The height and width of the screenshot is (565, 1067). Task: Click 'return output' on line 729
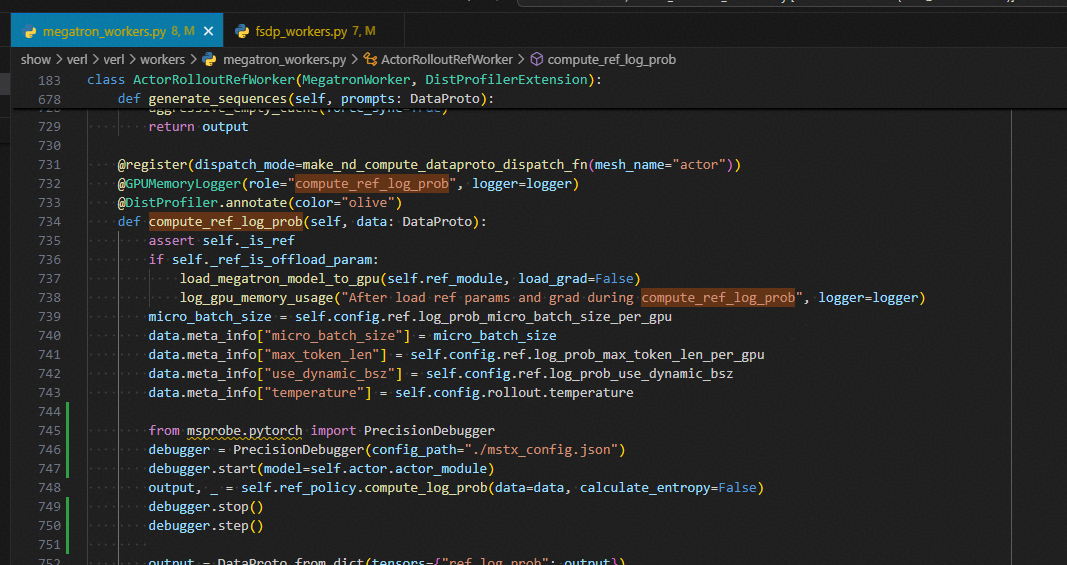[198, 126]
